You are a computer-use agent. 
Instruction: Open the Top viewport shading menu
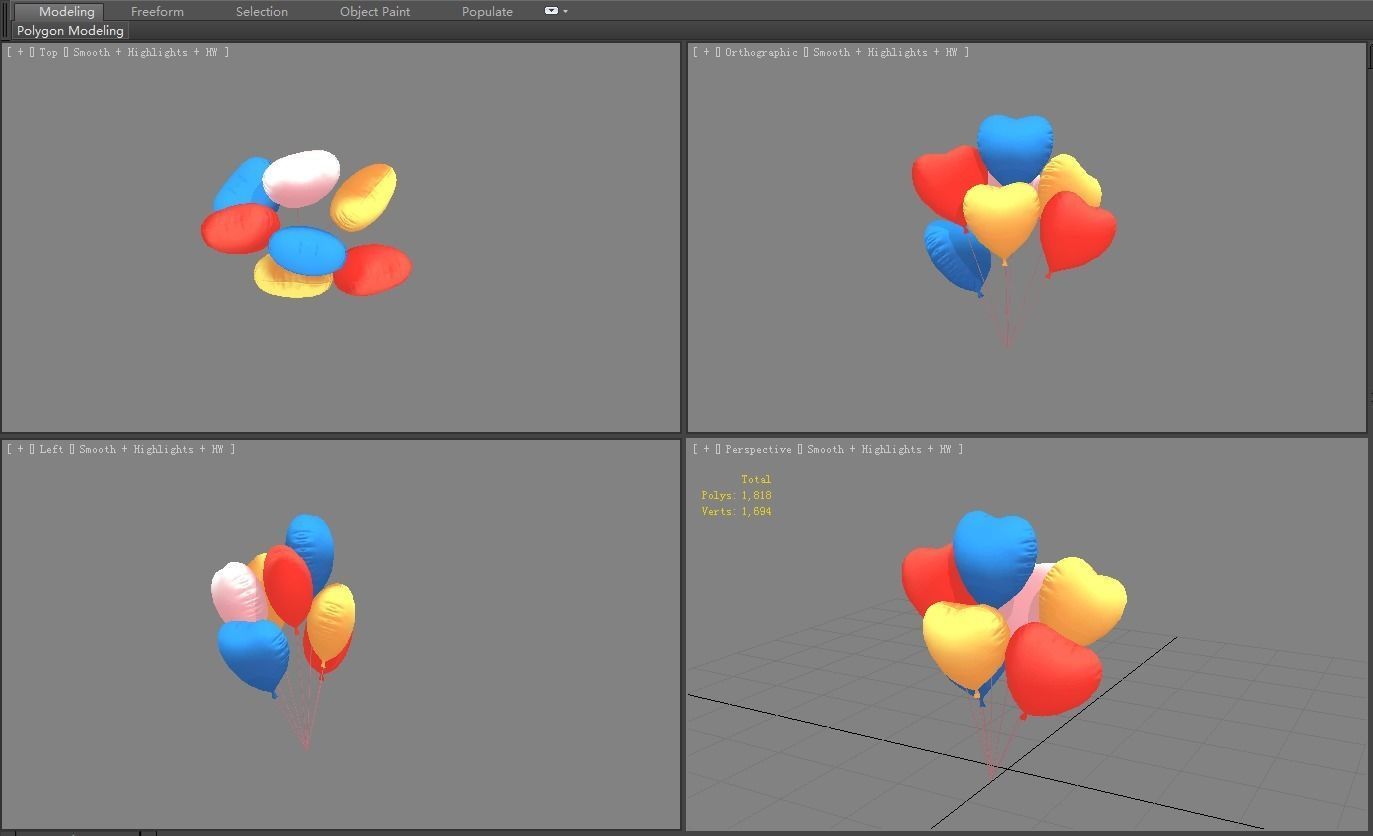(x=145, y=52)
